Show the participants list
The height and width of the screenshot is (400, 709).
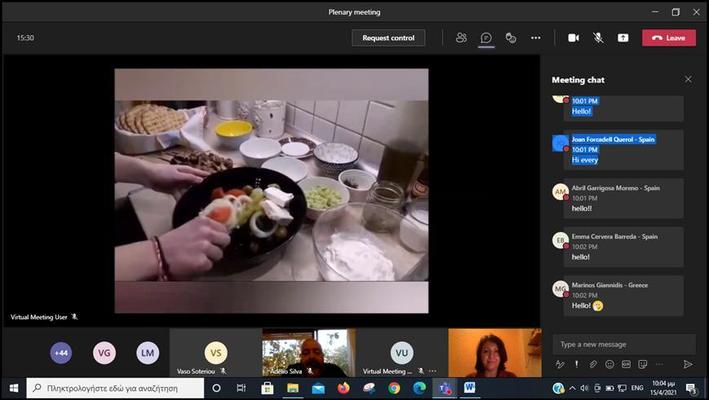click(x=461, y=38)
